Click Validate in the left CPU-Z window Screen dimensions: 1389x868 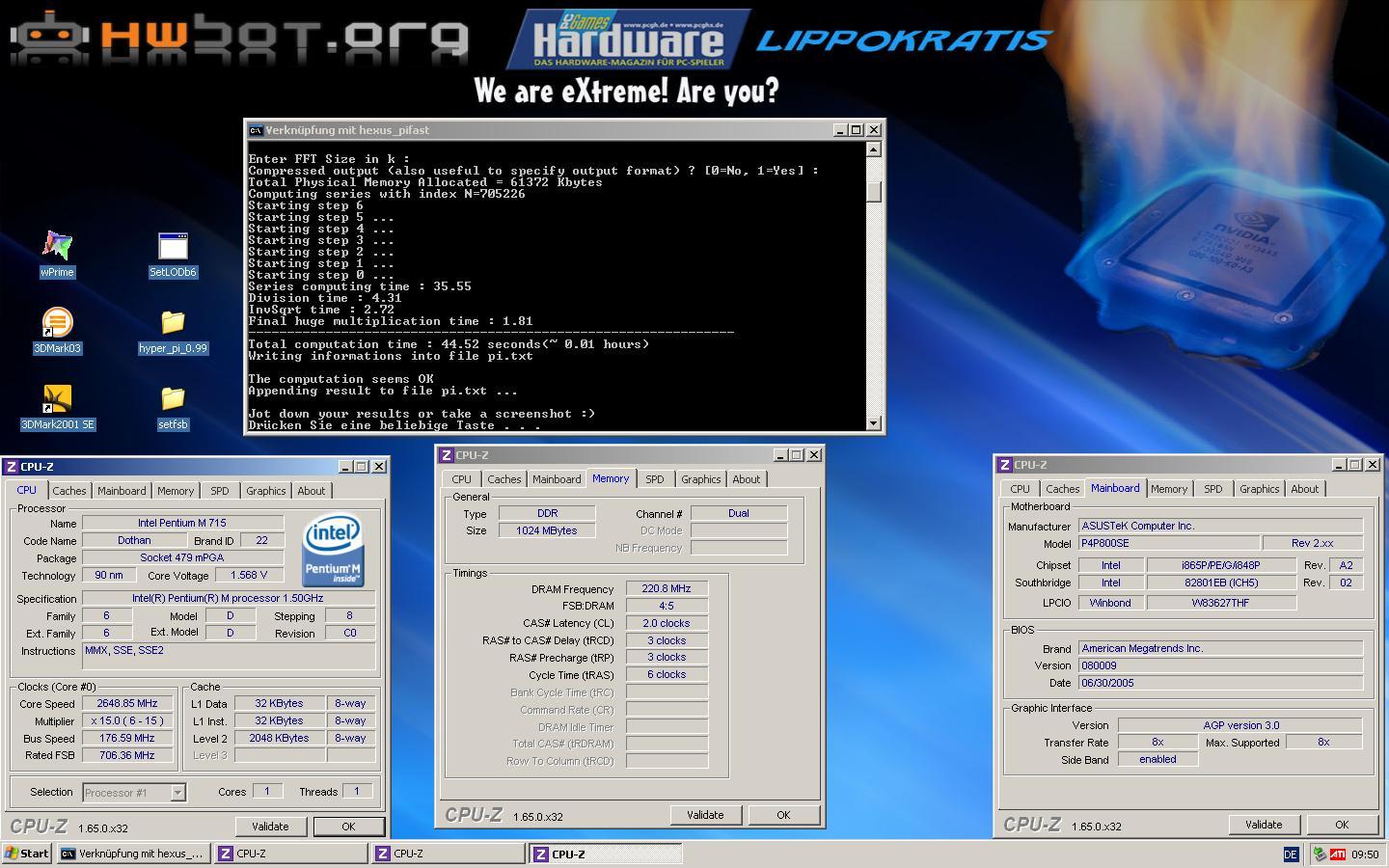pos(270,827)
